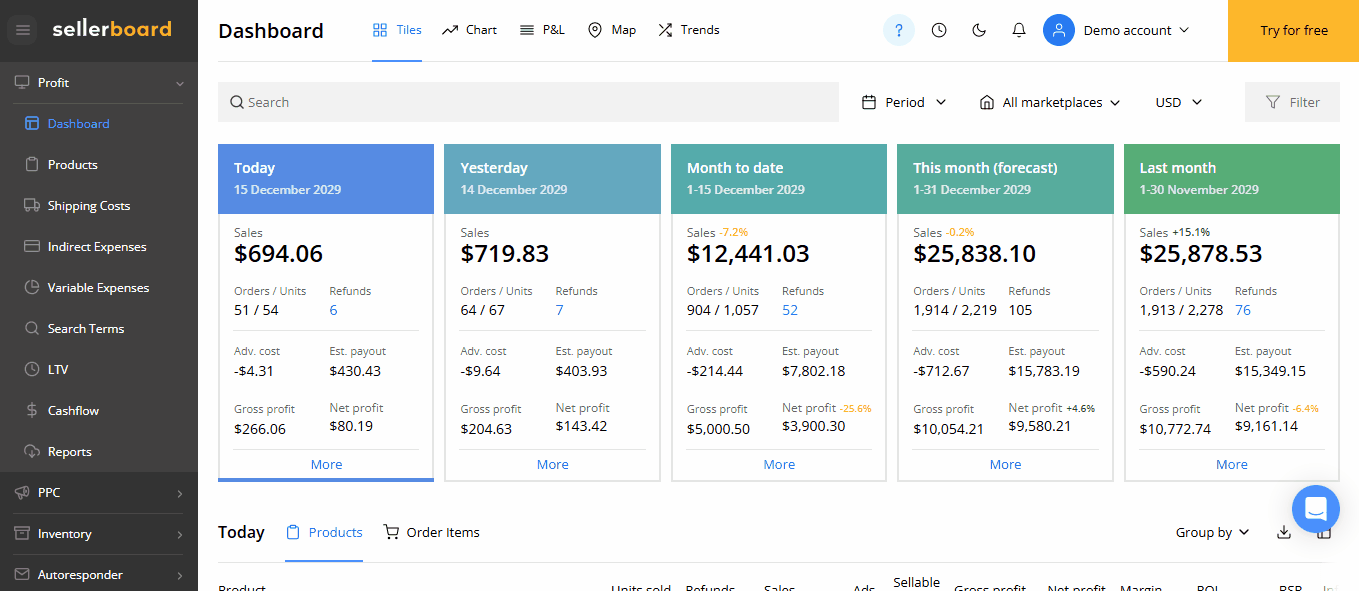Screen dimensions: 1359x591
Task: Click the Demo account avatar icon
Action: [1058, 30]
